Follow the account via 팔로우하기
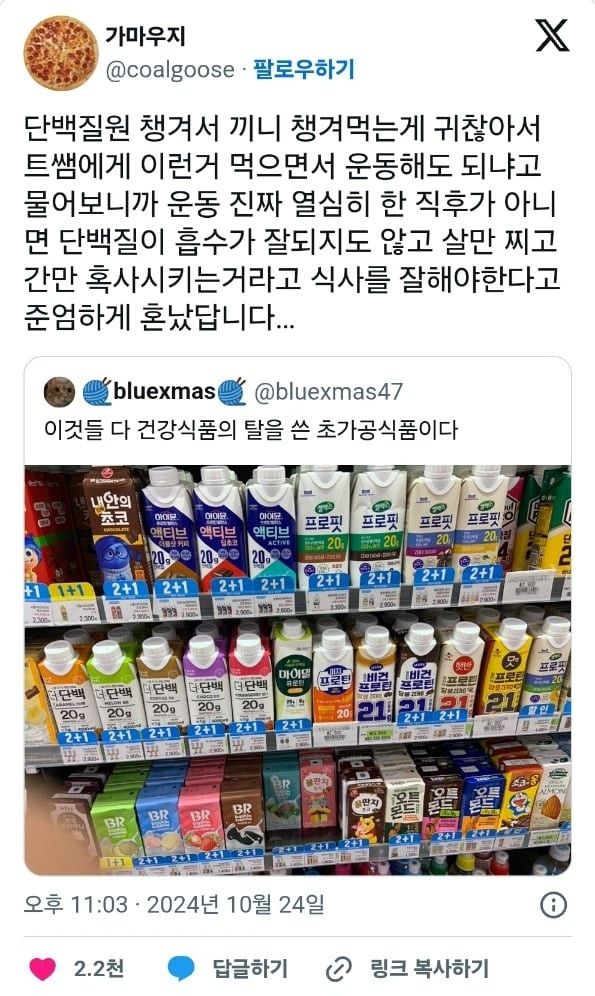 pos(304,69)
